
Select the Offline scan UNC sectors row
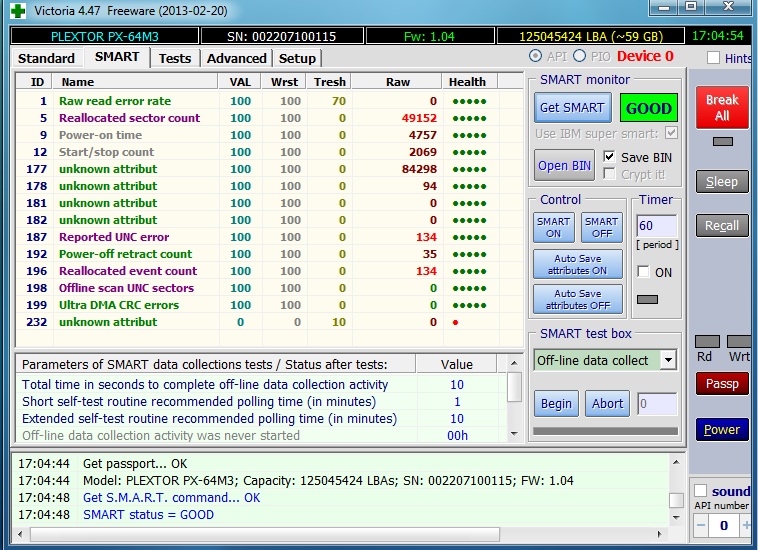(x=270, y=288)
